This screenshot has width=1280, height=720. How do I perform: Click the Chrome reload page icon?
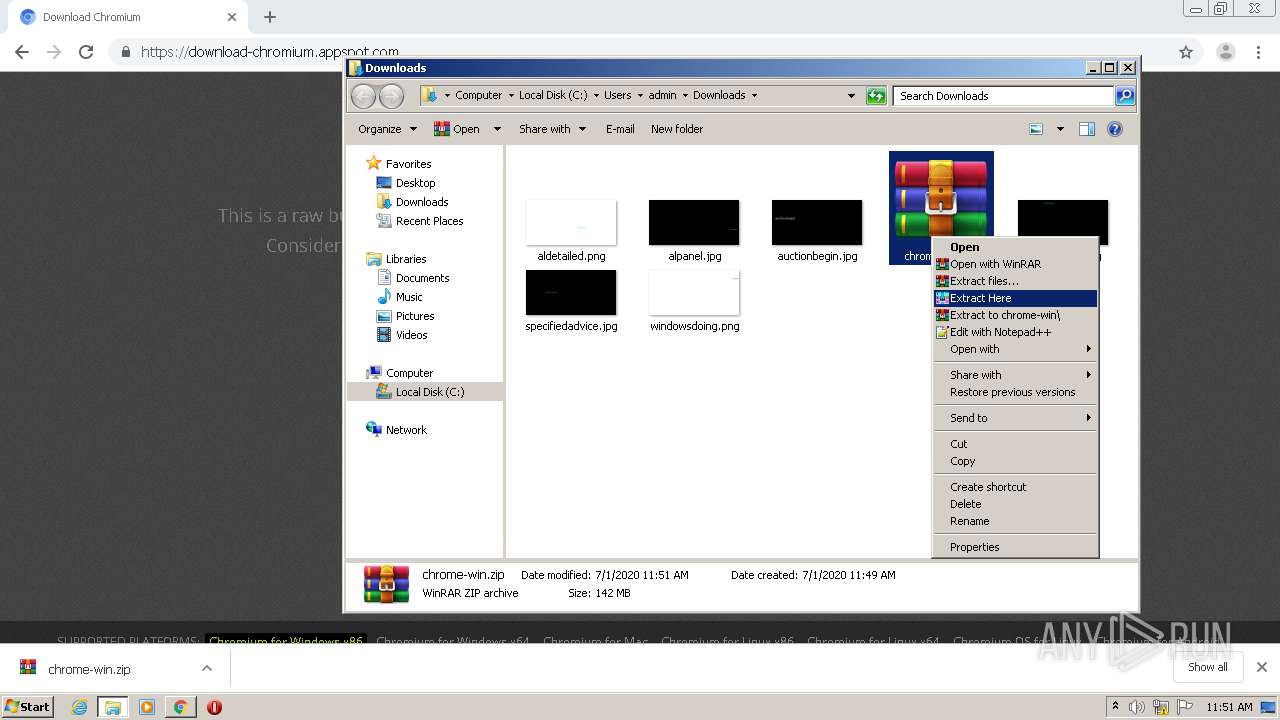86,52
